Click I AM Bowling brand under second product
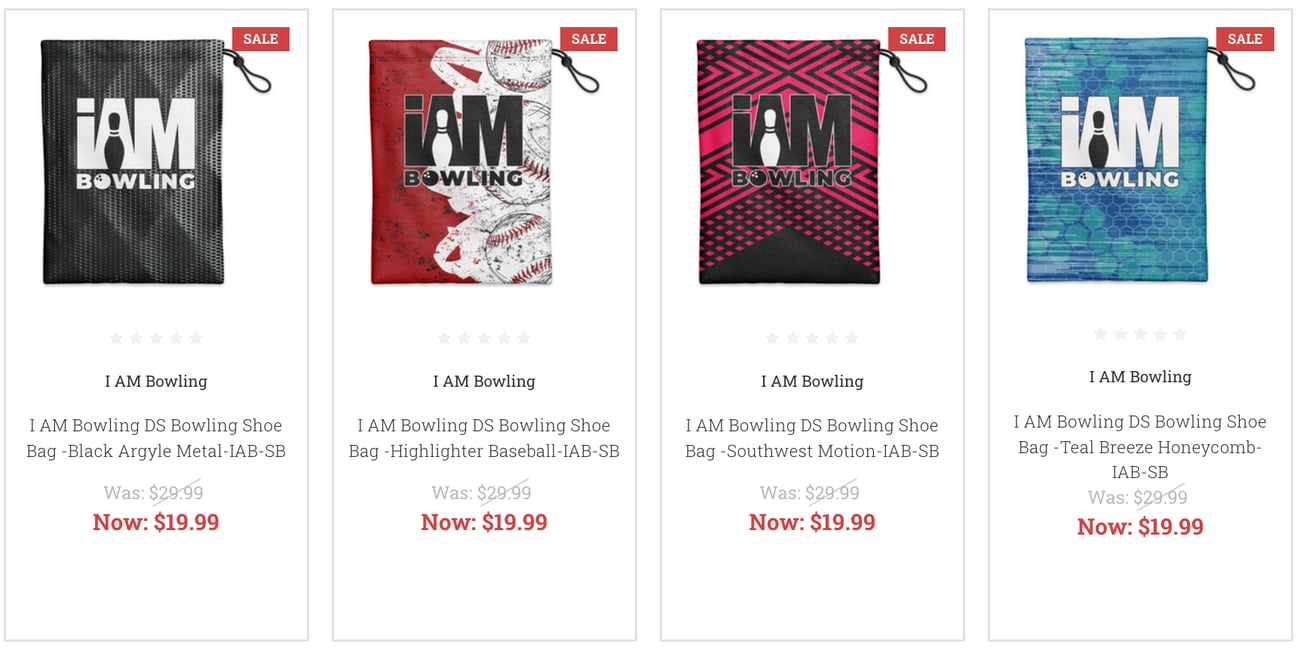 click(484, 381)
